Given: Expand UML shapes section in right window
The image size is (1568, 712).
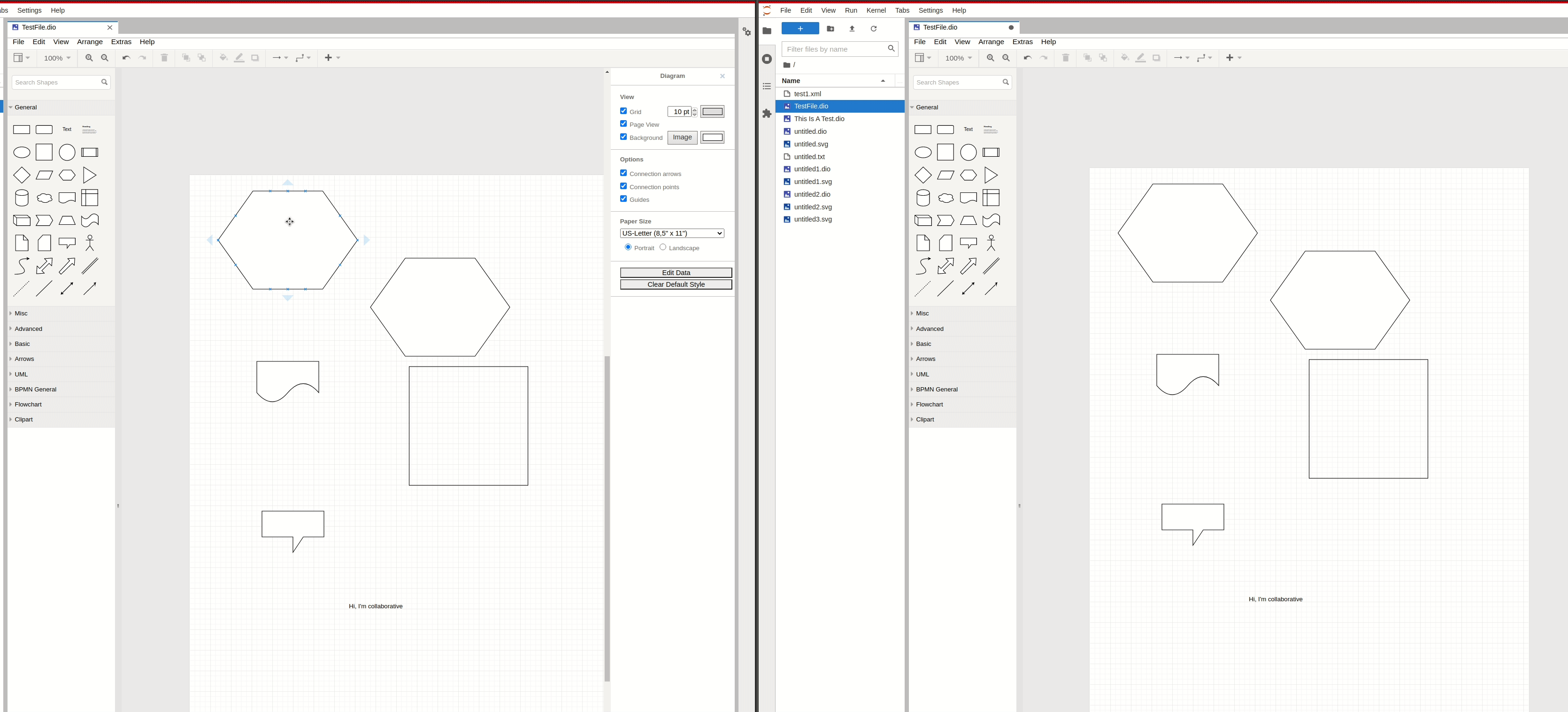Looking at the screenshot, I should pyautogui.click(x=962, y=374).
